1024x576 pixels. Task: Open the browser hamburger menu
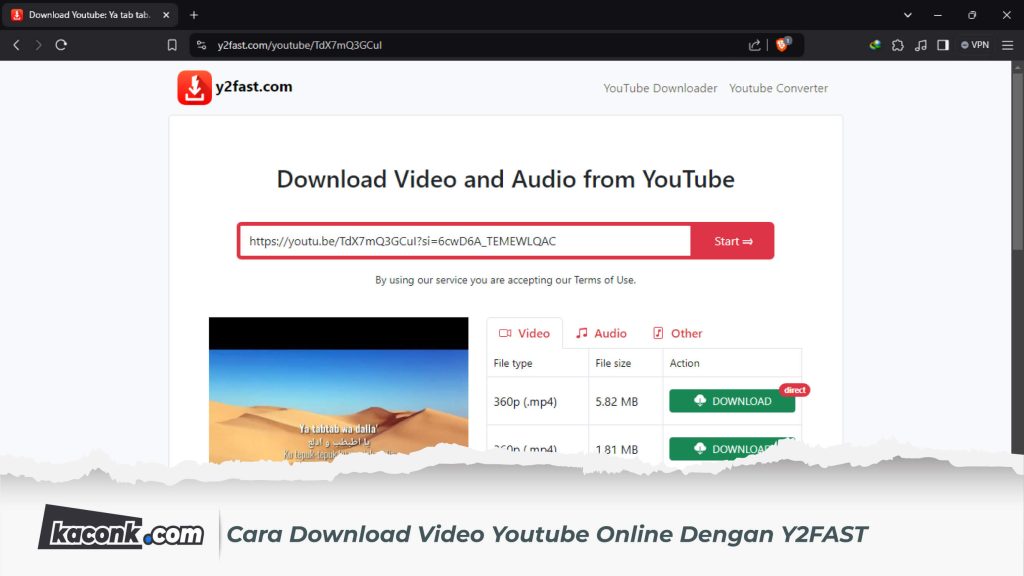click(1008, 45)
